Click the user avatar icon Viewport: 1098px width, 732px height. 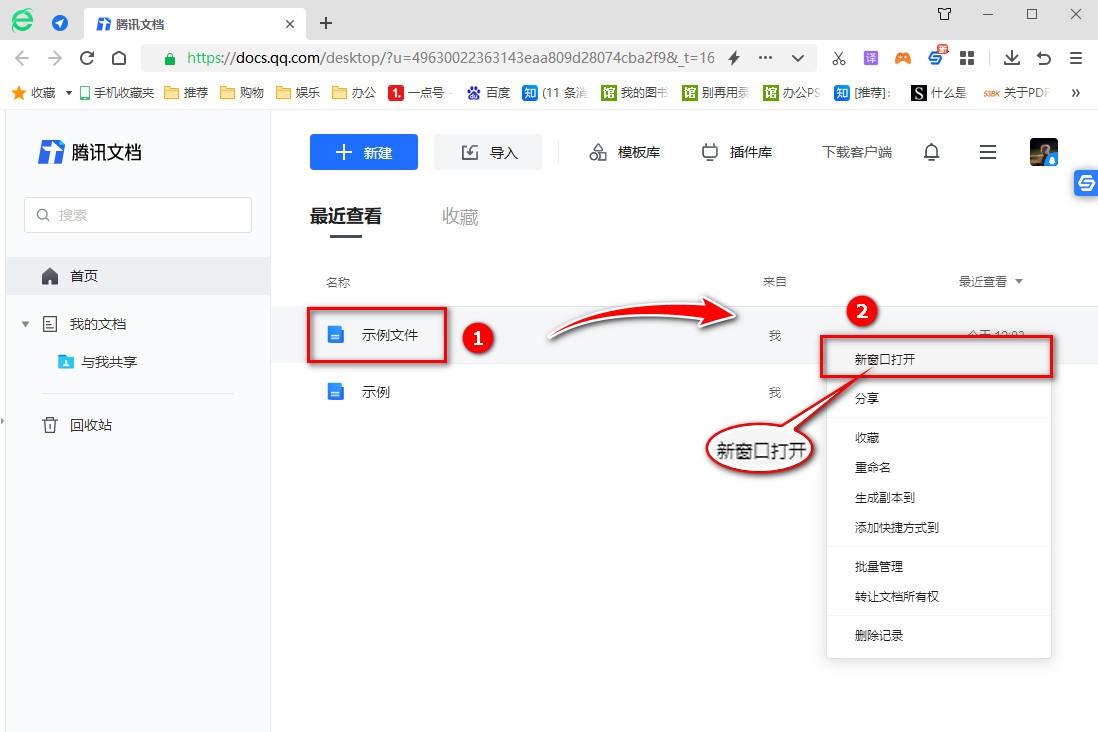click(1044, 151)
